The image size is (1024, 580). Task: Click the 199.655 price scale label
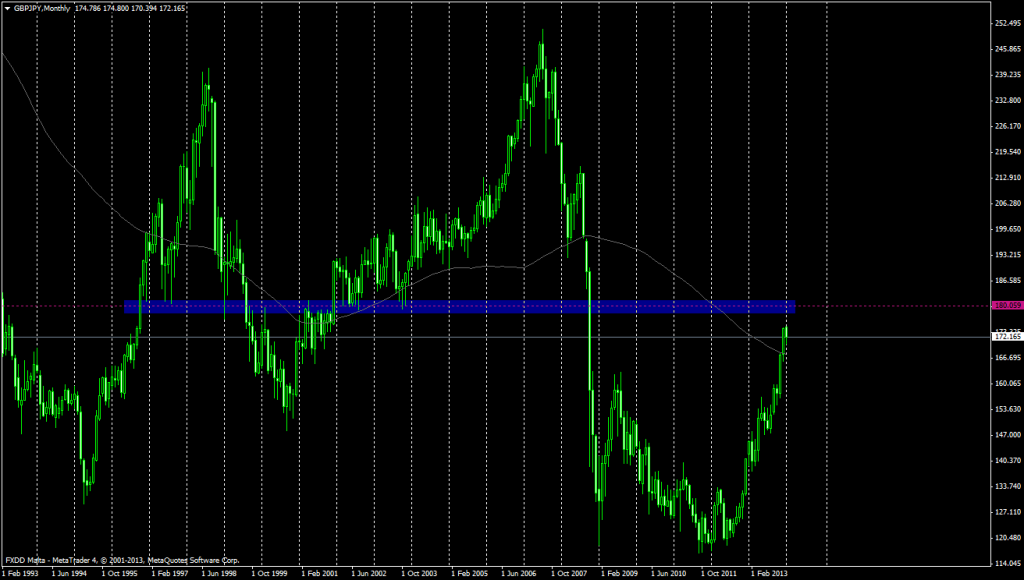1006,229
